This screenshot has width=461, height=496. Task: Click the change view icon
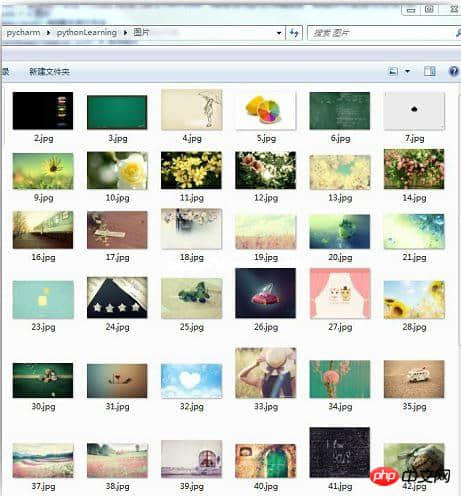[x=393, y=71]
